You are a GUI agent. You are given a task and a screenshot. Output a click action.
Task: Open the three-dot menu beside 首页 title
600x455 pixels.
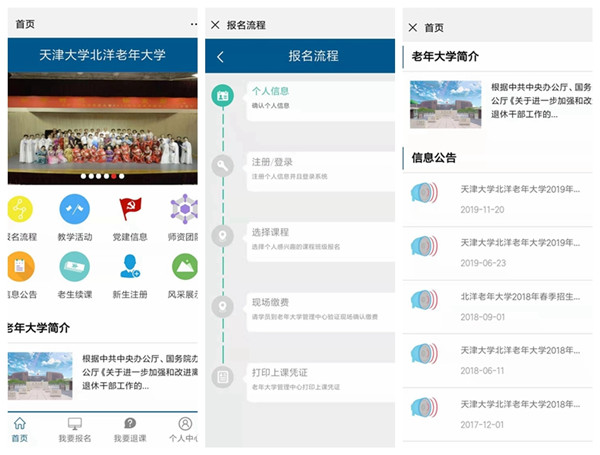coord(193,24)
